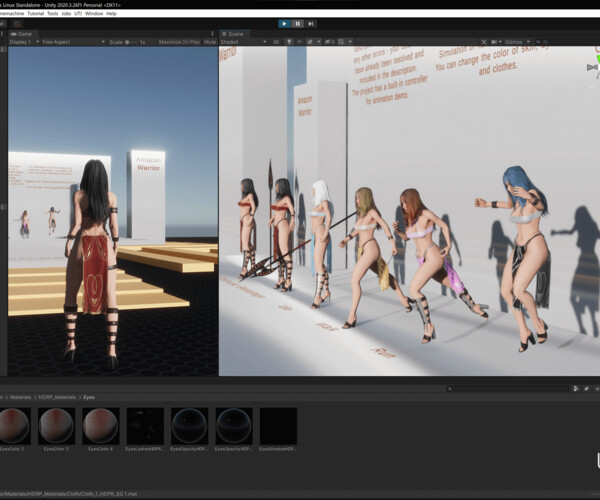
Task: Click the Search by Label icon
Action: tap(586, 389)
